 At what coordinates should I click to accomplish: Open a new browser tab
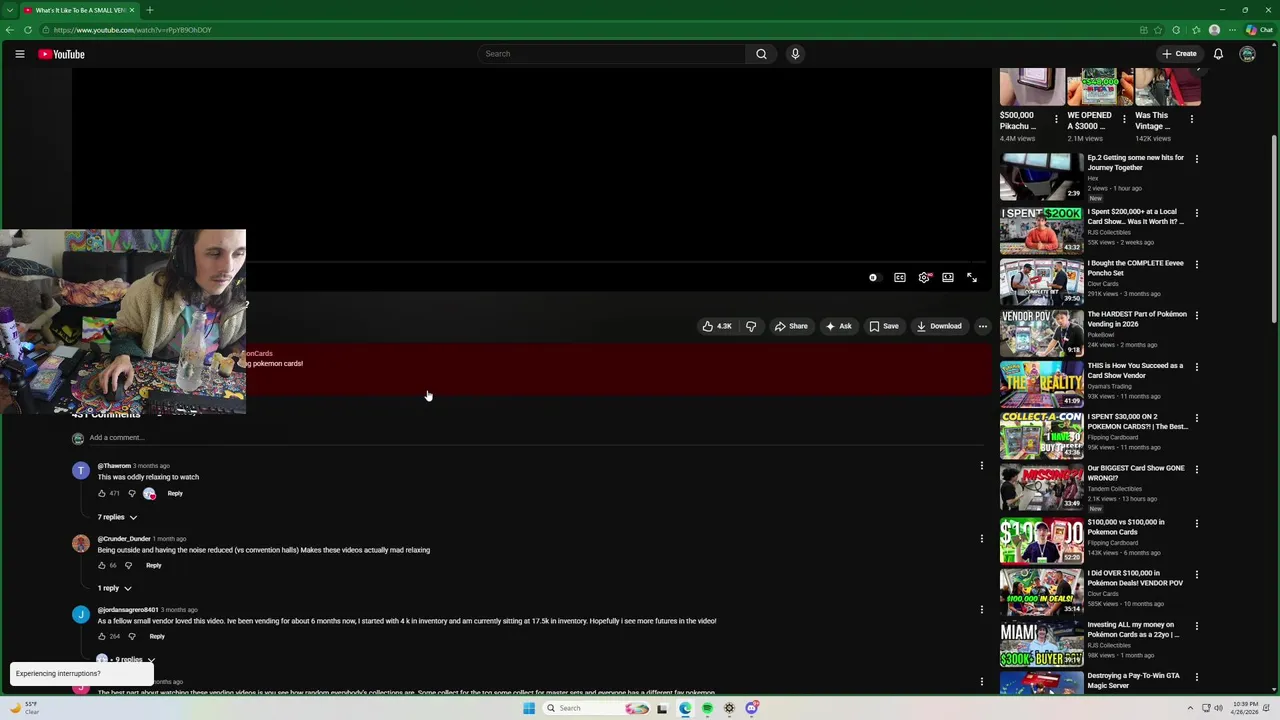point(150,10)
